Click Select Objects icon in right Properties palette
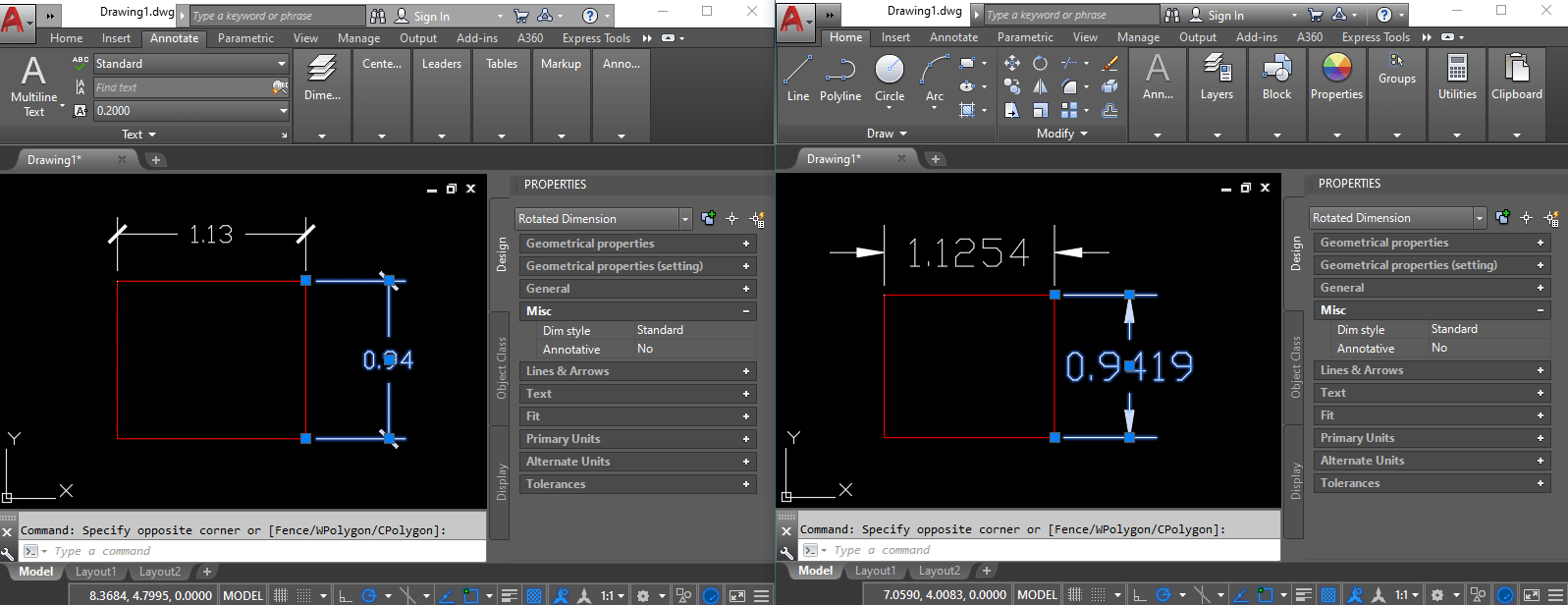The width and height of the screenshot is (1568, 605). (x=1526, y=218)
